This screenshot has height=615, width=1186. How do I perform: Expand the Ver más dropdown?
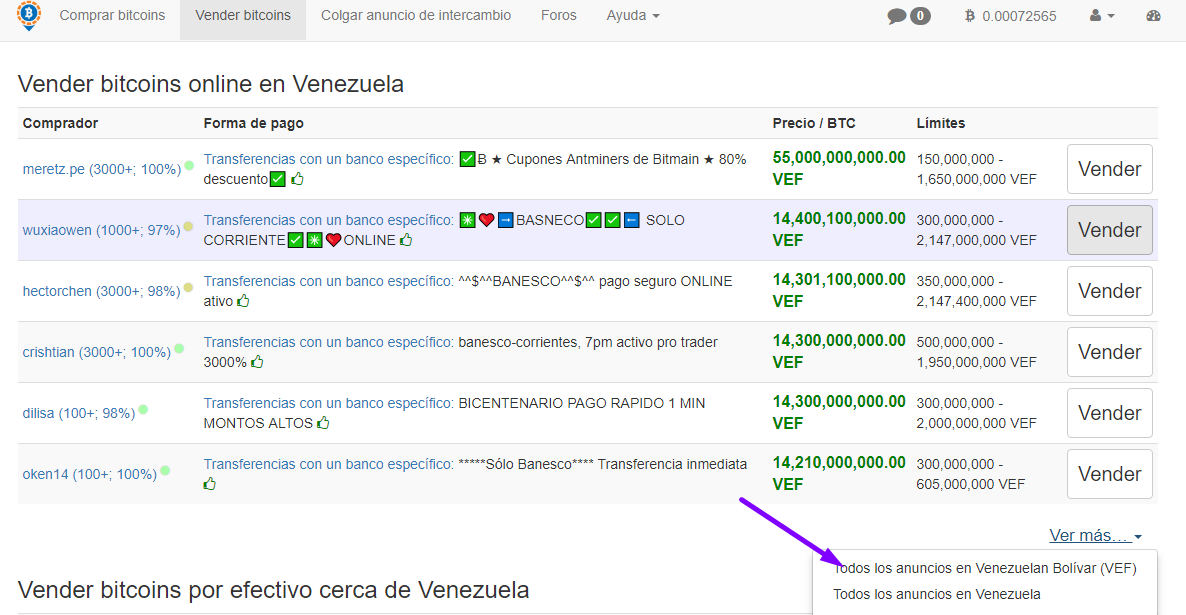click(x=1095, y=536)
